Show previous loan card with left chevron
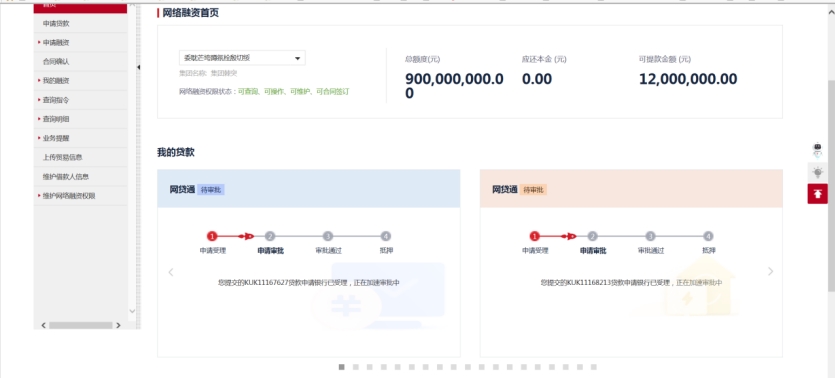Viewport: 835px width, 378px height. [171, 272]
